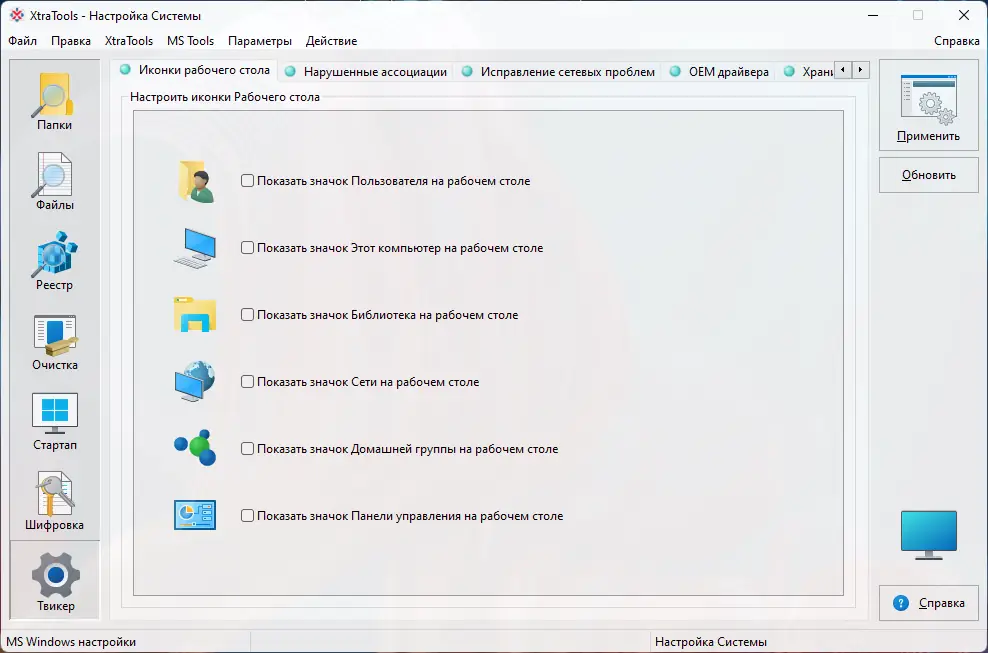This screenshot has width=988, height=653.
Task: Click the Library folder icon
Action: click(195, 315)
